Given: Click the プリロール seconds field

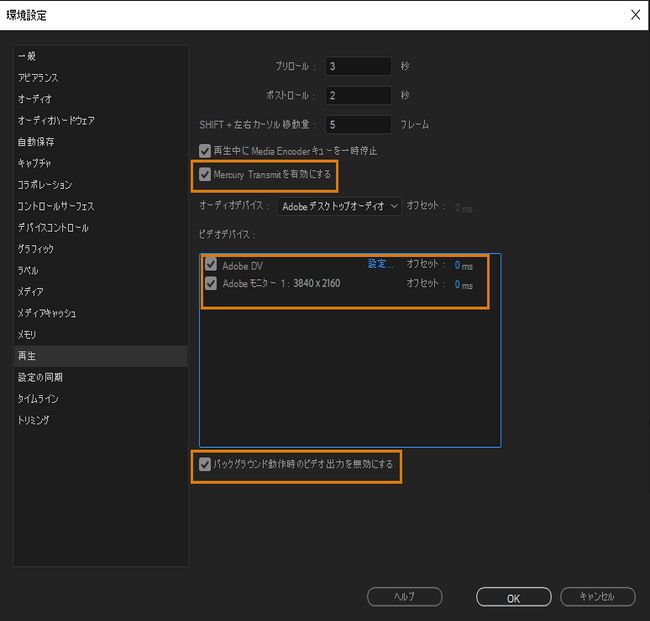Looking at the screenshot, I should pos(358,66).
